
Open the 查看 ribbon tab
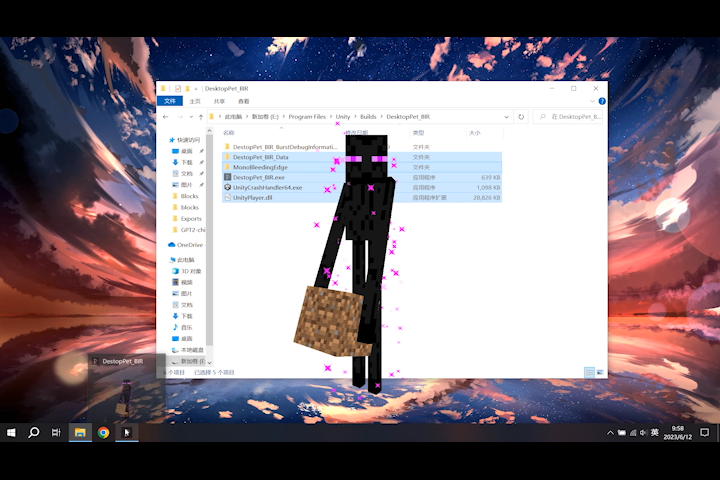244,101
